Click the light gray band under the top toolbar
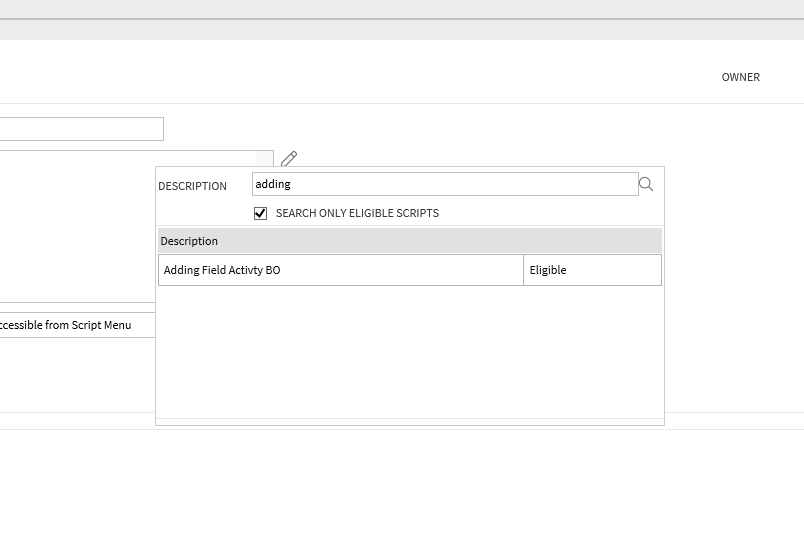The height and width of the screenshot is (537, 804). pyautogui.click(x=402, y=30)
